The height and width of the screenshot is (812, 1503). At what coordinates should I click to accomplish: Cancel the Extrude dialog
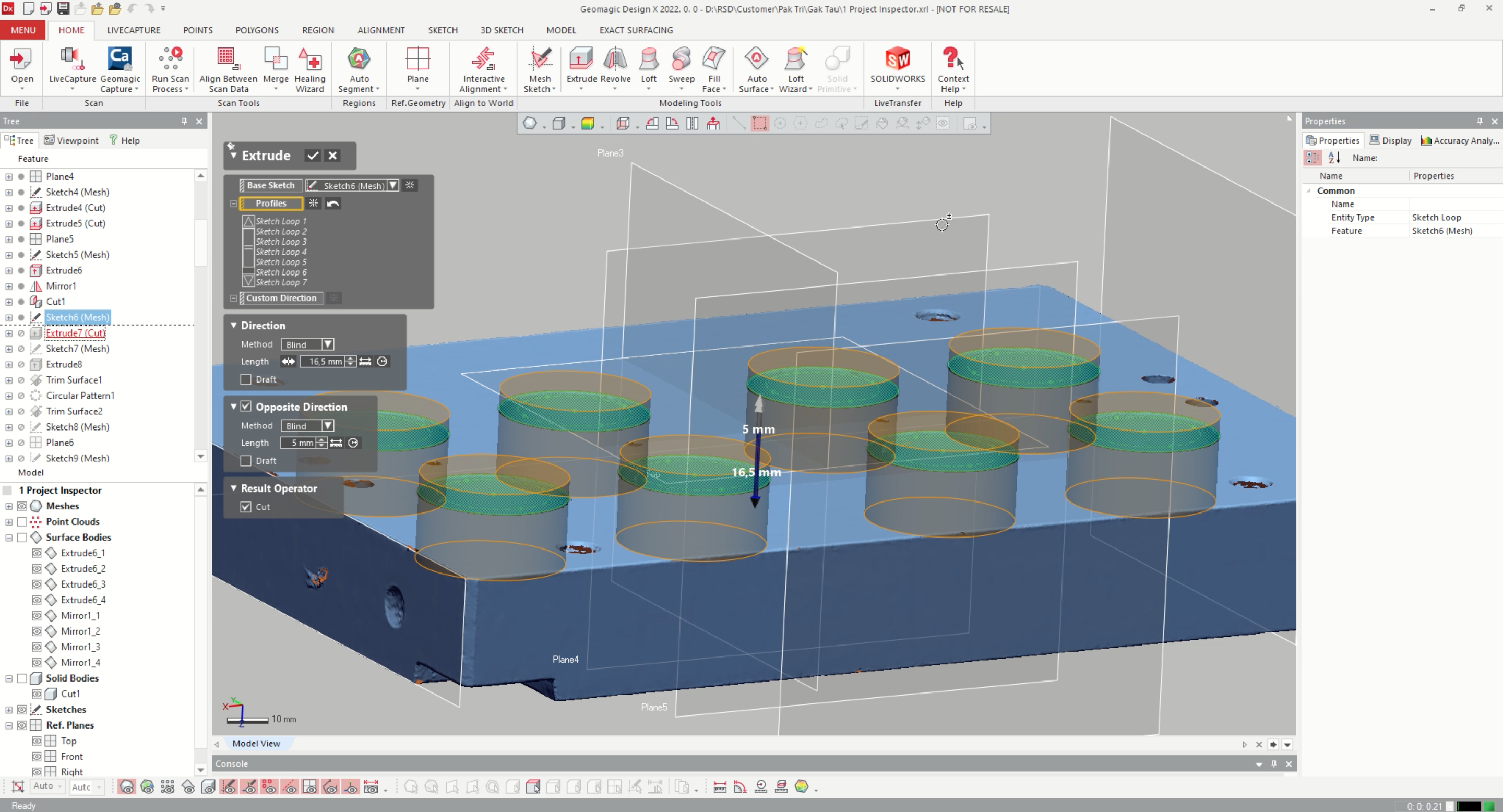pos(332,156)
